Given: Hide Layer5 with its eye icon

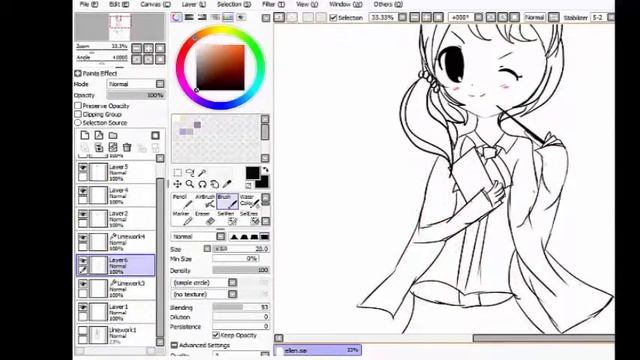Looking at the screenshot, I should pos(83,168).
